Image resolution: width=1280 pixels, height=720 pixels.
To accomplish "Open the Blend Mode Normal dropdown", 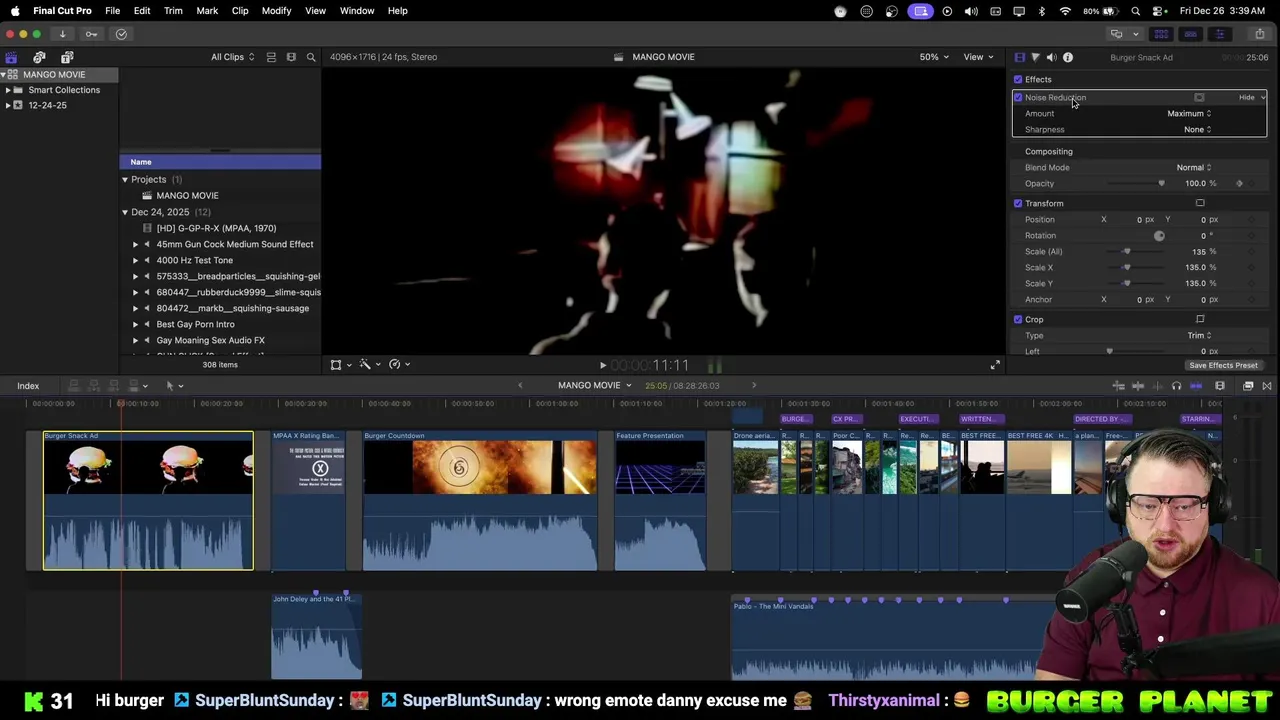I will click(1194, 167).
